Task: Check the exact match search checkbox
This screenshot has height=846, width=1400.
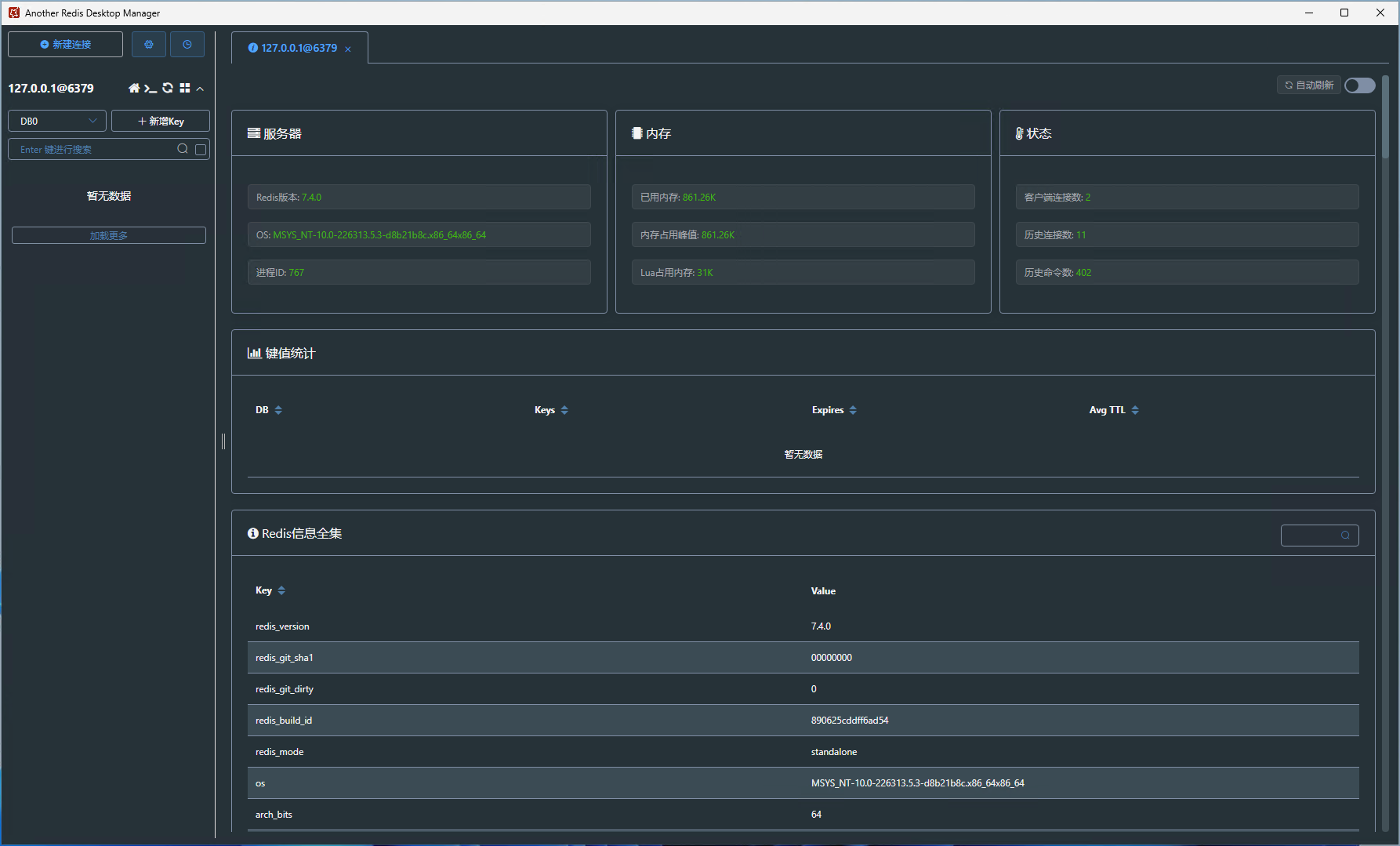Action: 201,150
